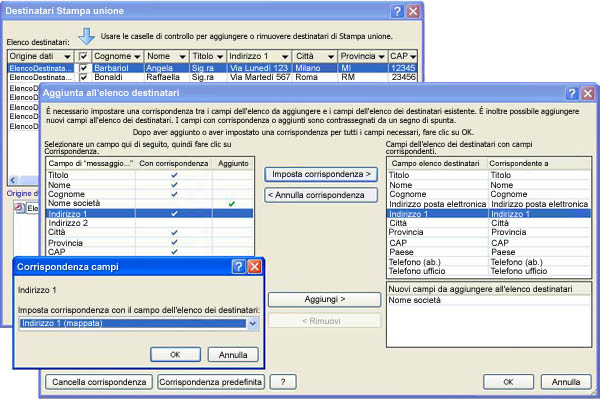Select Provincia row in message fields list
Viewport: 600px width, 399px height.
[150, 243]
